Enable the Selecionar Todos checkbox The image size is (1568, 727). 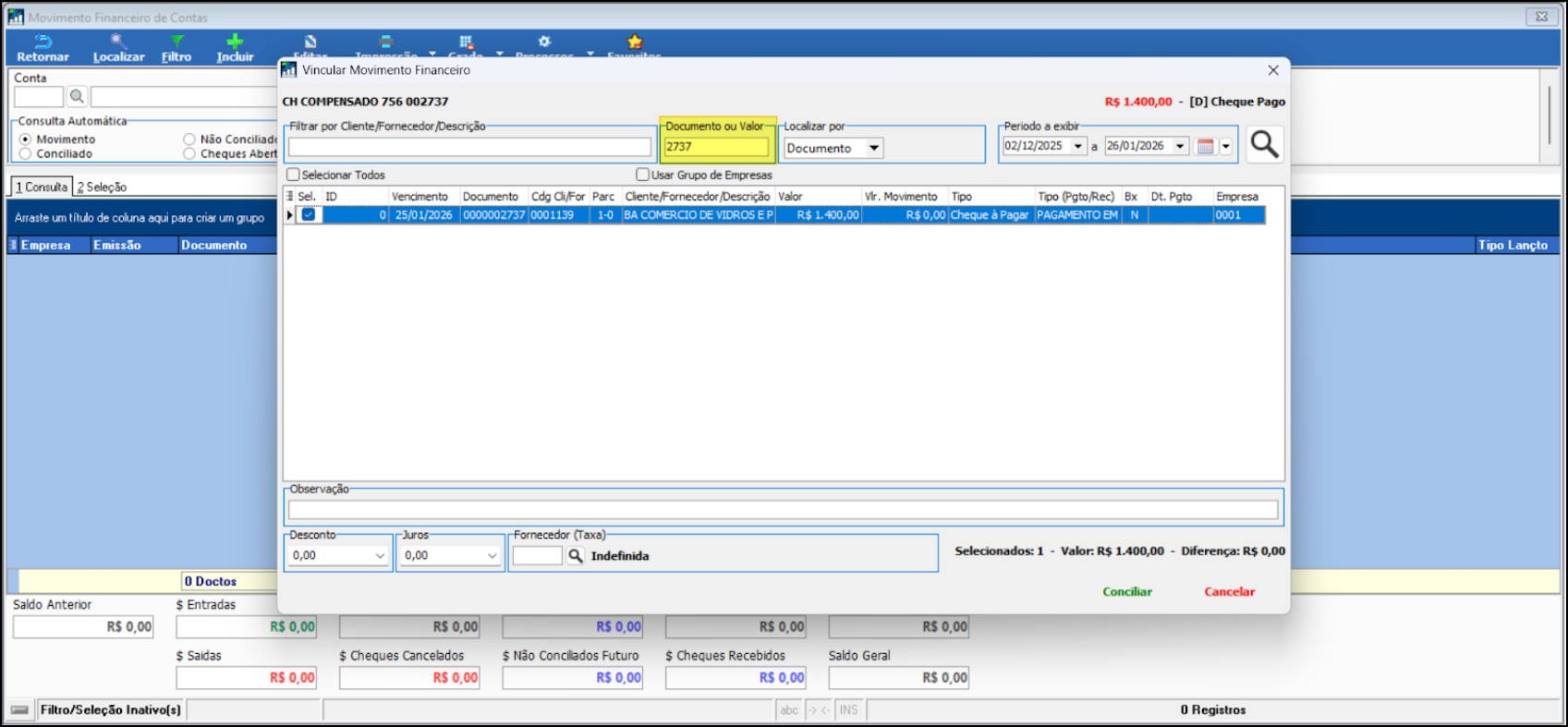(x=293, y=175)
